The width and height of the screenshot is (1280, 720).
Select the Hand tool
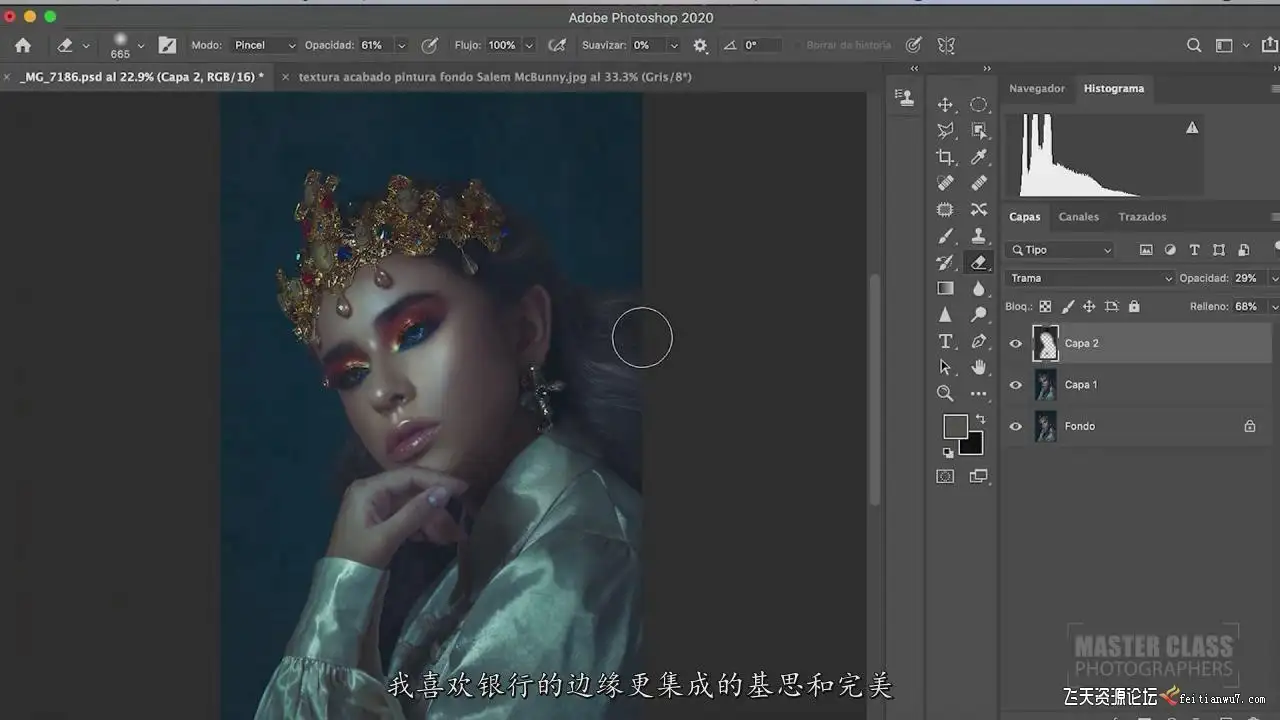tap(979, 367)
